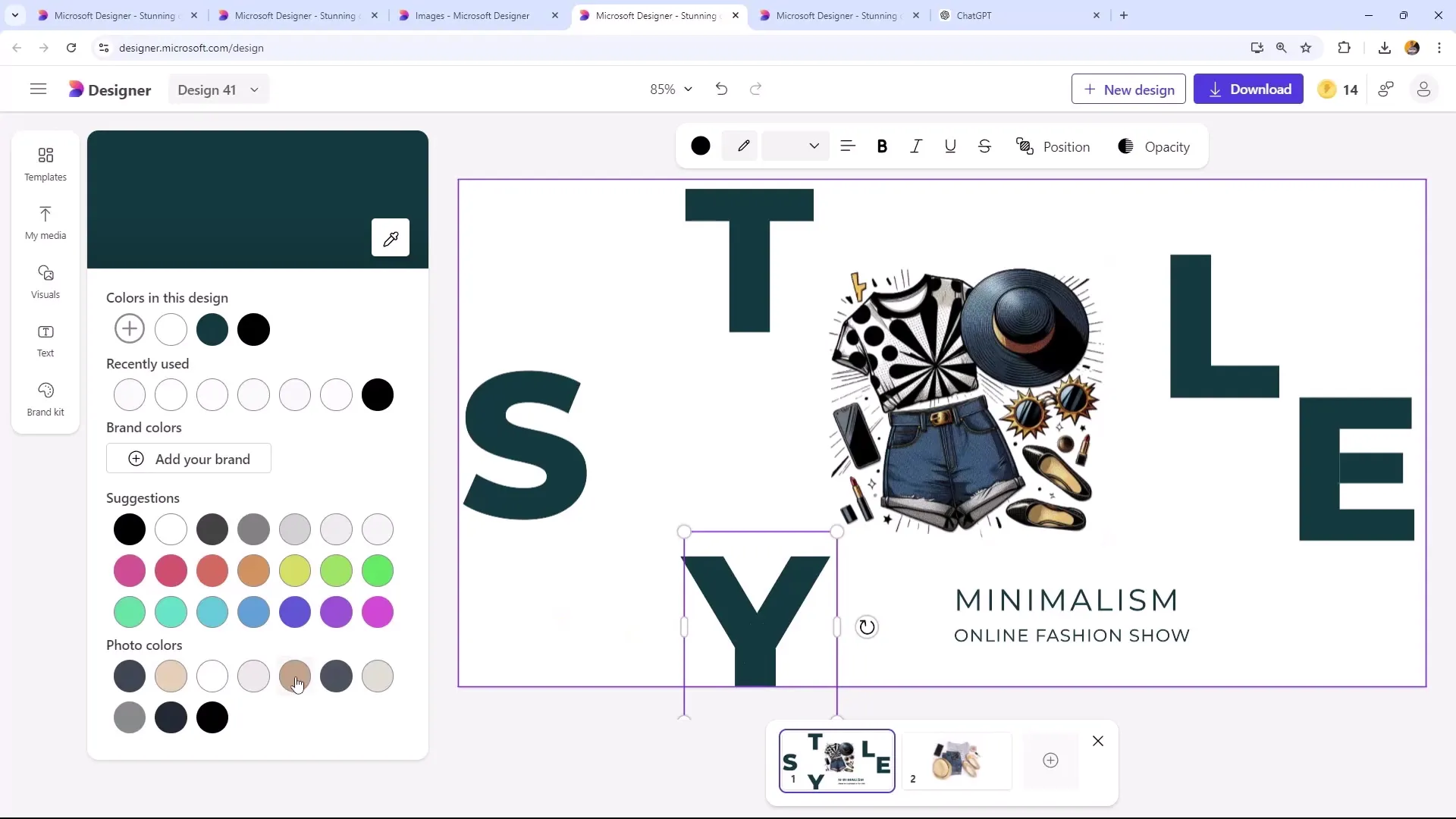Select the tan photo color under cursor
This screenshot has width=1456, height=819.
point(295,676)
